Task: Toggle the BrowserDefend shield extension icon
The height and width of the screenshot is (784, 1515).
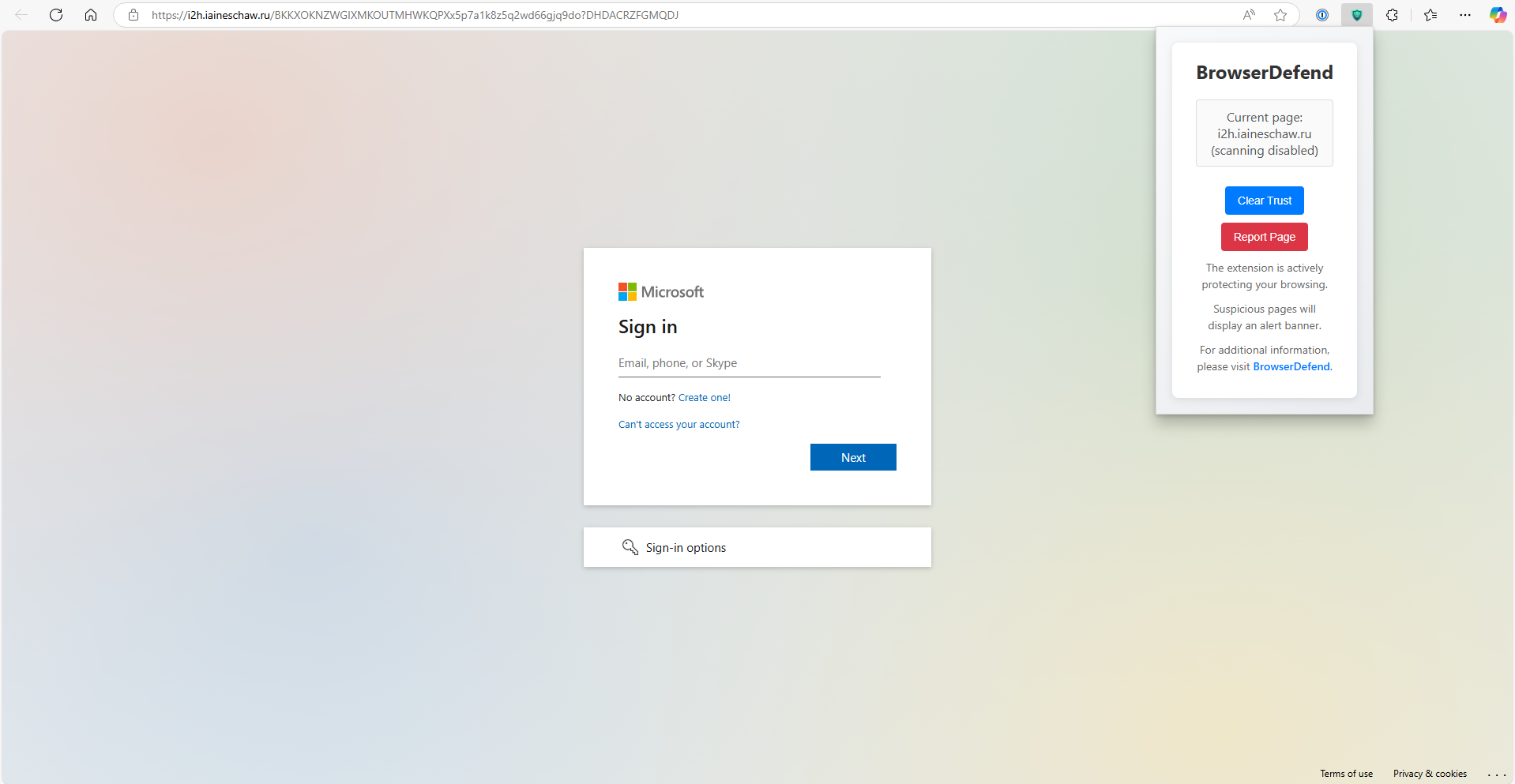Action: pos(1357,15)
